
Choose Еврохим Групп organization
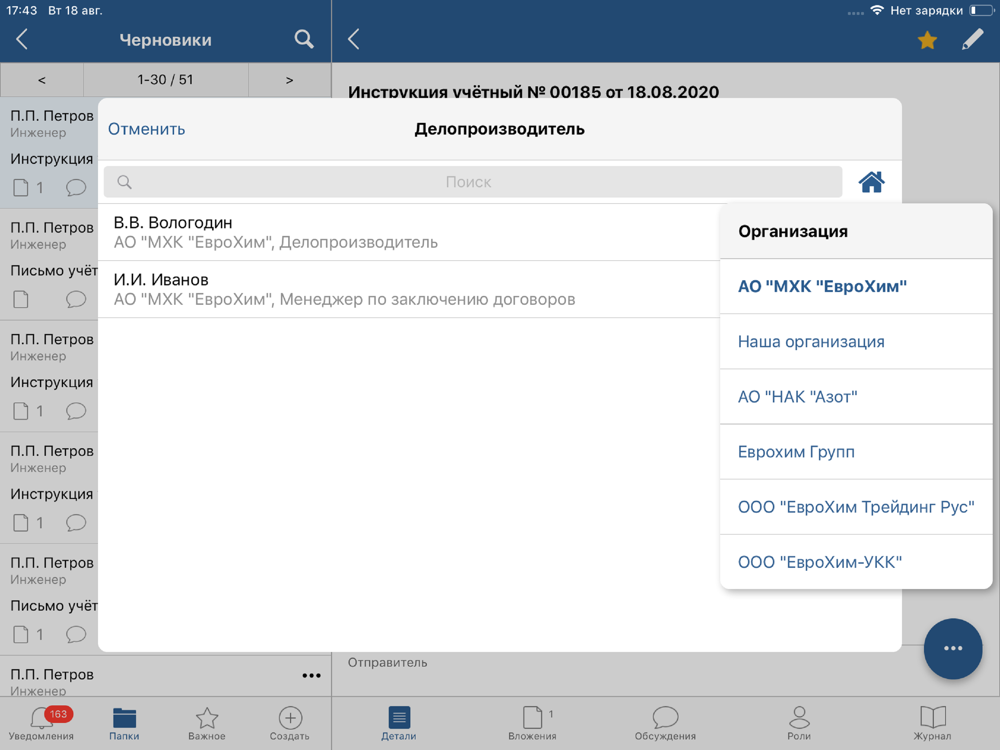click(856, 452)
